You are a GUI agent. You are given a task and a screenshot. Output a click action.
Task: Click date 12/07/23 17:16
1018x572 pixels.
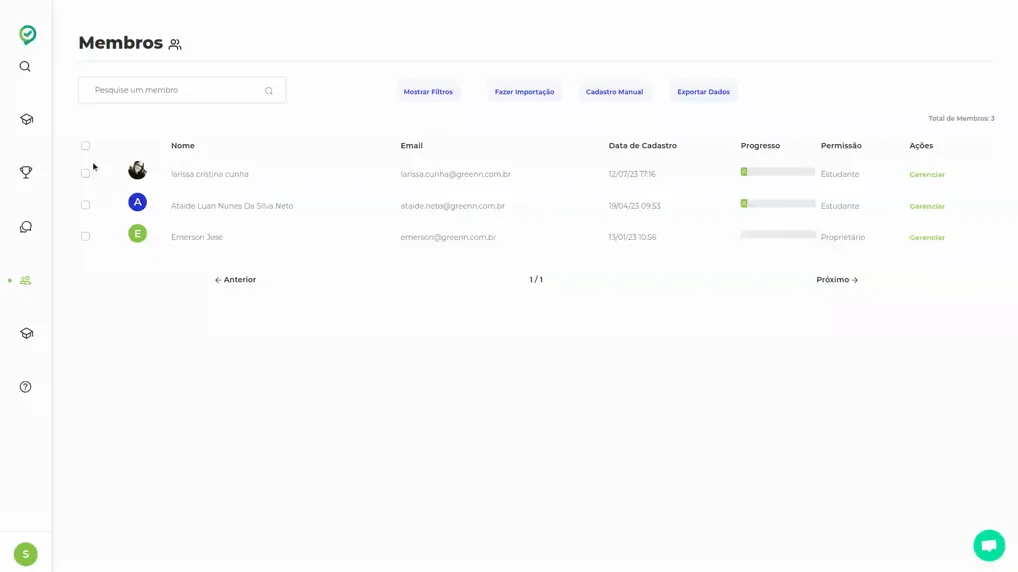point(632,174)
